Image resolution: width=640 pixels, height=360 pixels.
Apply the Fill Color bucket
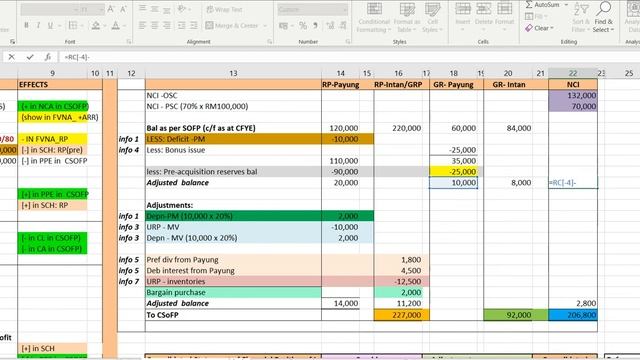(96, 25)
